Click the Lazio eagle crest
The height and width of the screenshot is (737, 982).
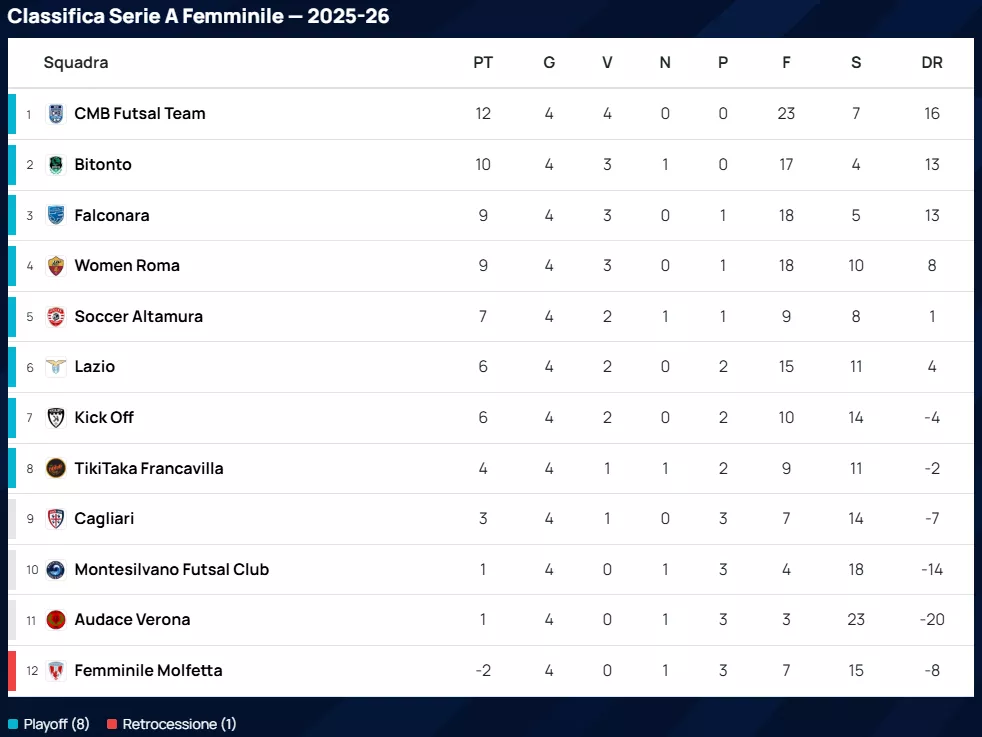pyautogui.click(x=56, y=367)
